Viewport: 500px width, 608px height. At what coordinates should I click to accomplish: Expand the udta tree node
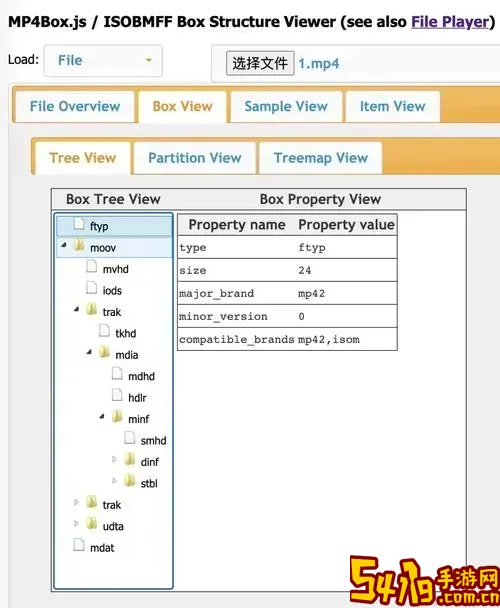pyautogui.click(x=76, y=524)
